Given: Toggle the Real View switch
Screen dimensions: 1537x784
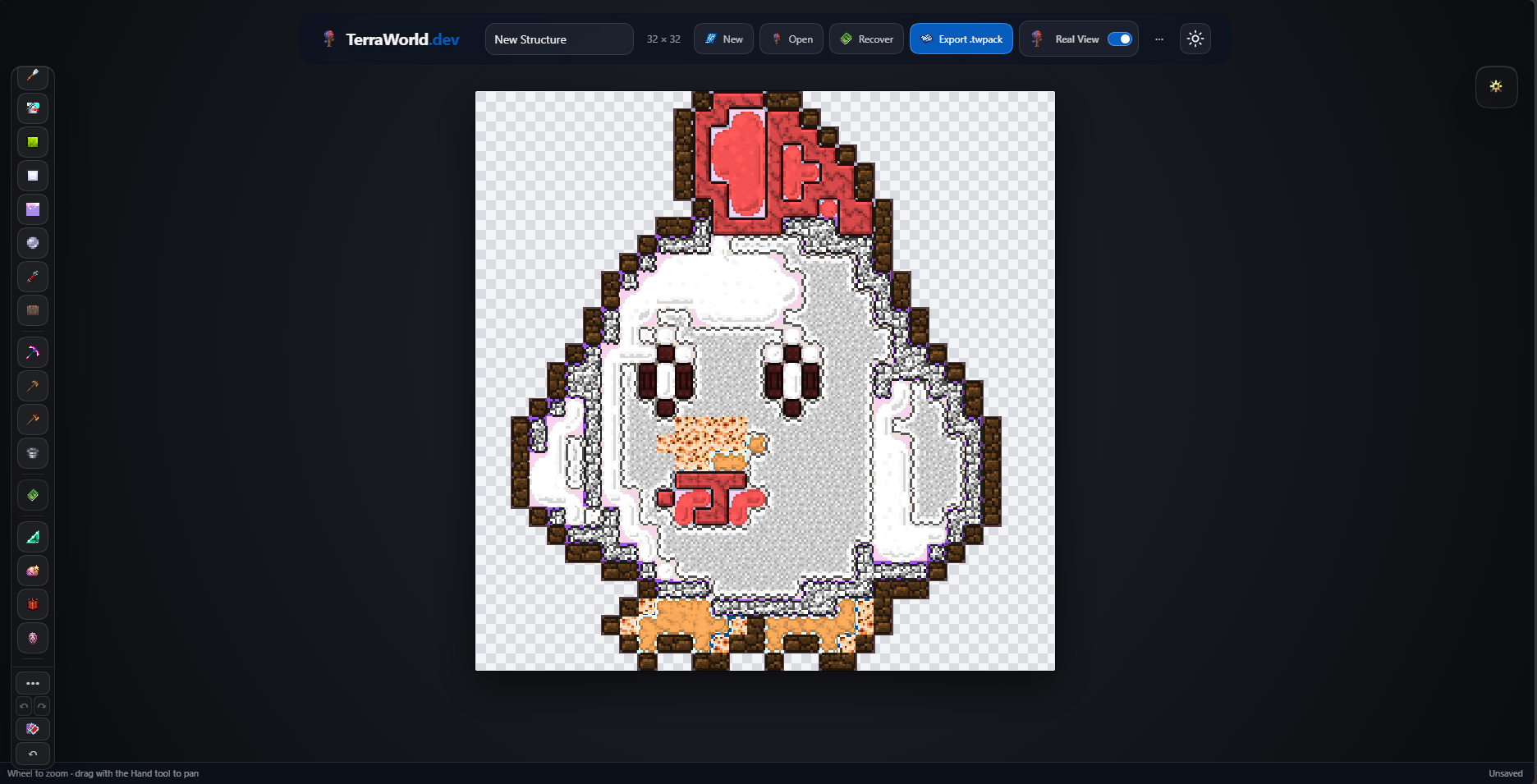Looking at the screenshot, I should coord(1120,39).
